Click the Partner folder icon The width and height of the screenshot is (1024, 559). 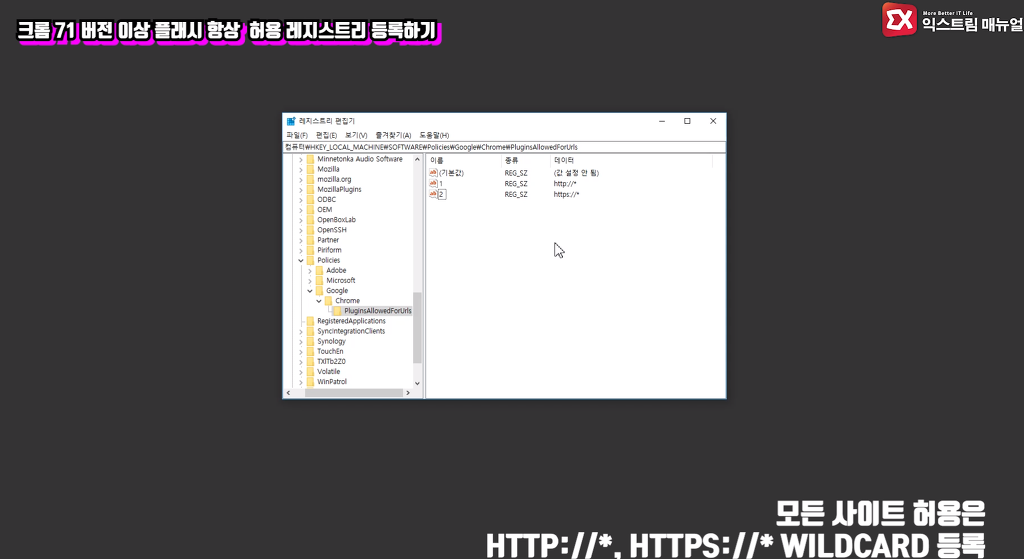[x=311, y=240]
